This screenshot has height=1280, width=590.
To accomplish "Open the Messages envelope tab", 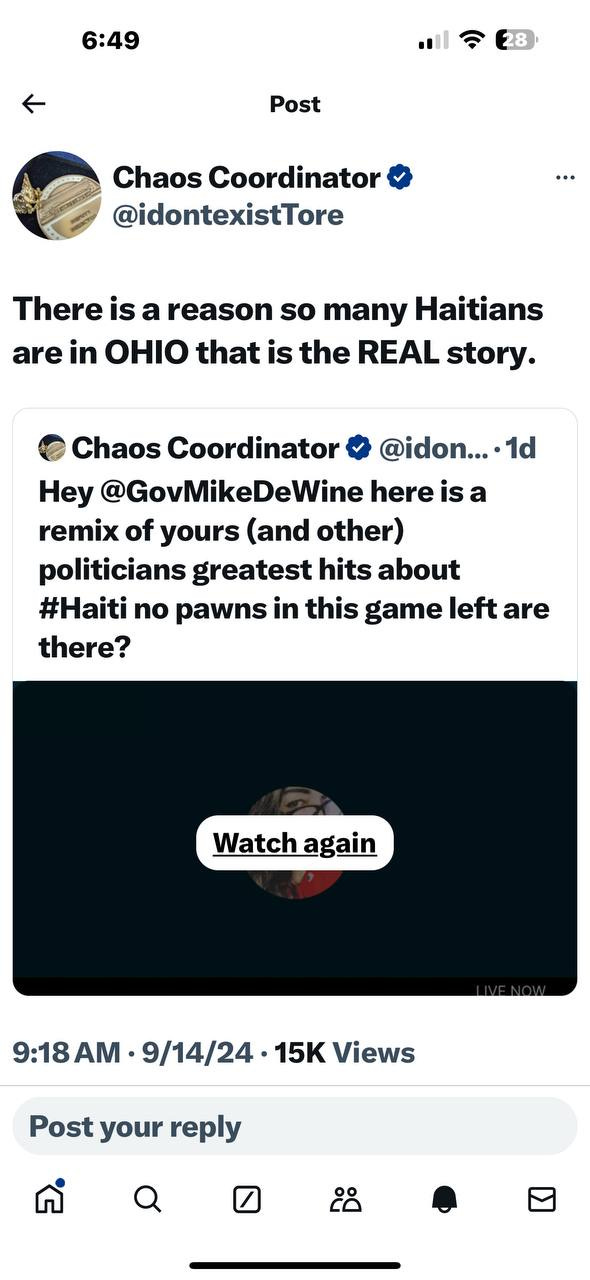I will (x=542, y=1199).
